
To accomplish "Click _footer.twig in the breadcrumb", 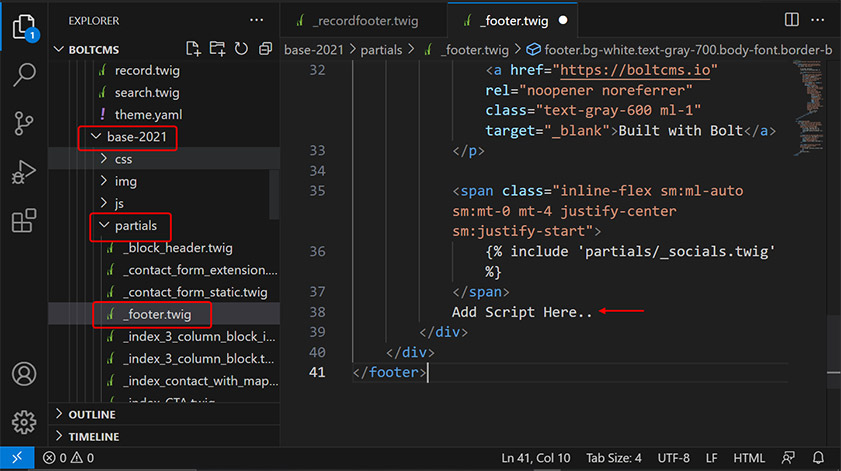I will tap(475, 50).
